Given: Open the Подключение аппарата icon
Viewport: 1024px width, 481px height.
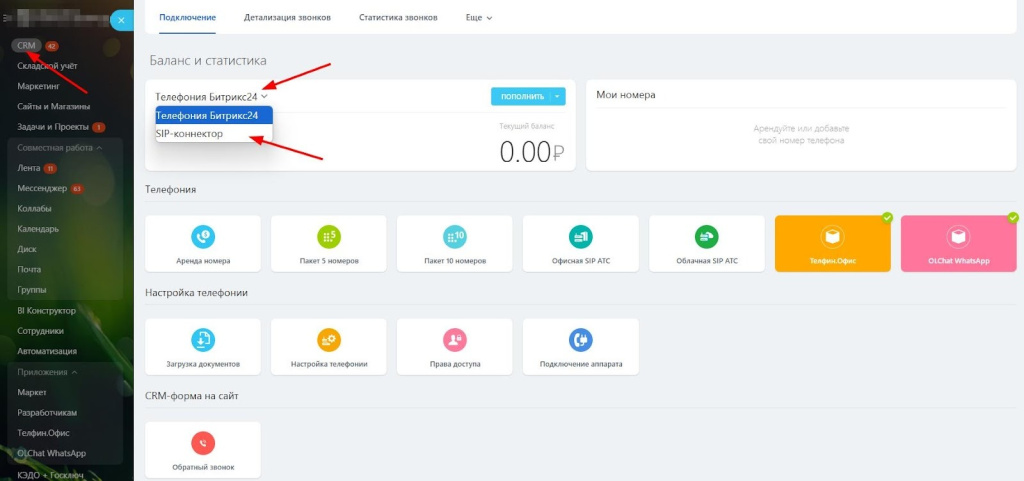Looking at the screenshot, I should [x=581, y=340].
